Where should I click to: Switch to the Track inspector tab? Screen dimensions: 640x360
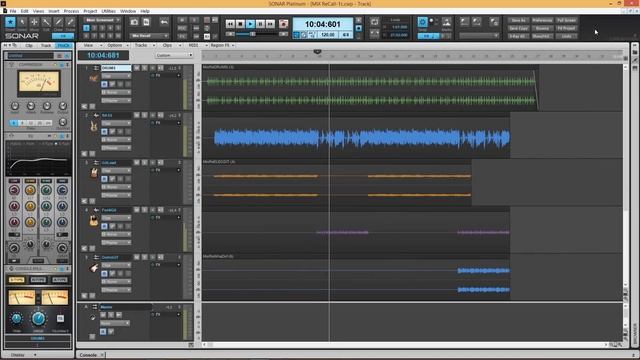pyautogui.click(x=46, y=46)
